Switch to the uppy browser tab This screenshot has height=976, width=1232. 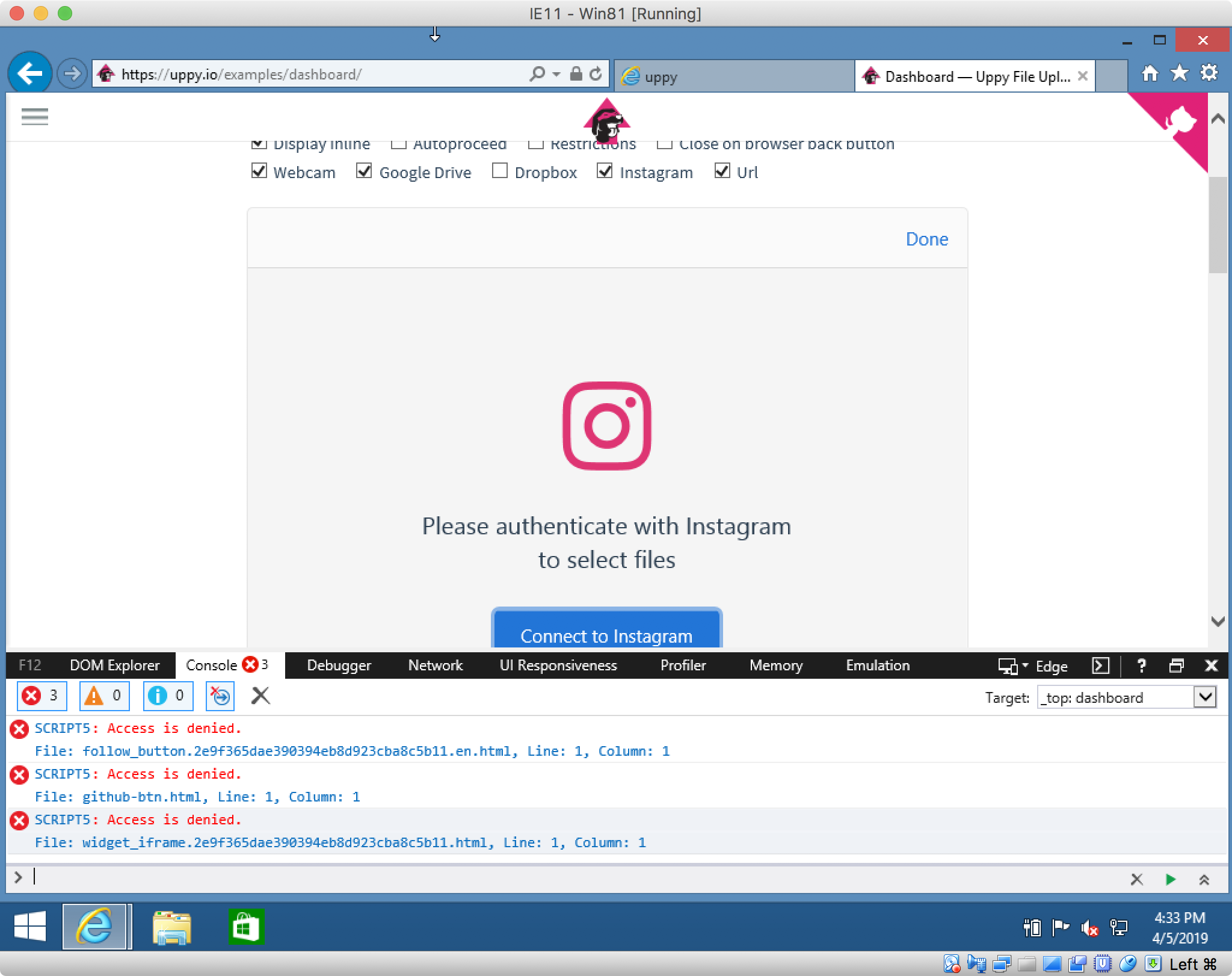click(x=734, y=76)
